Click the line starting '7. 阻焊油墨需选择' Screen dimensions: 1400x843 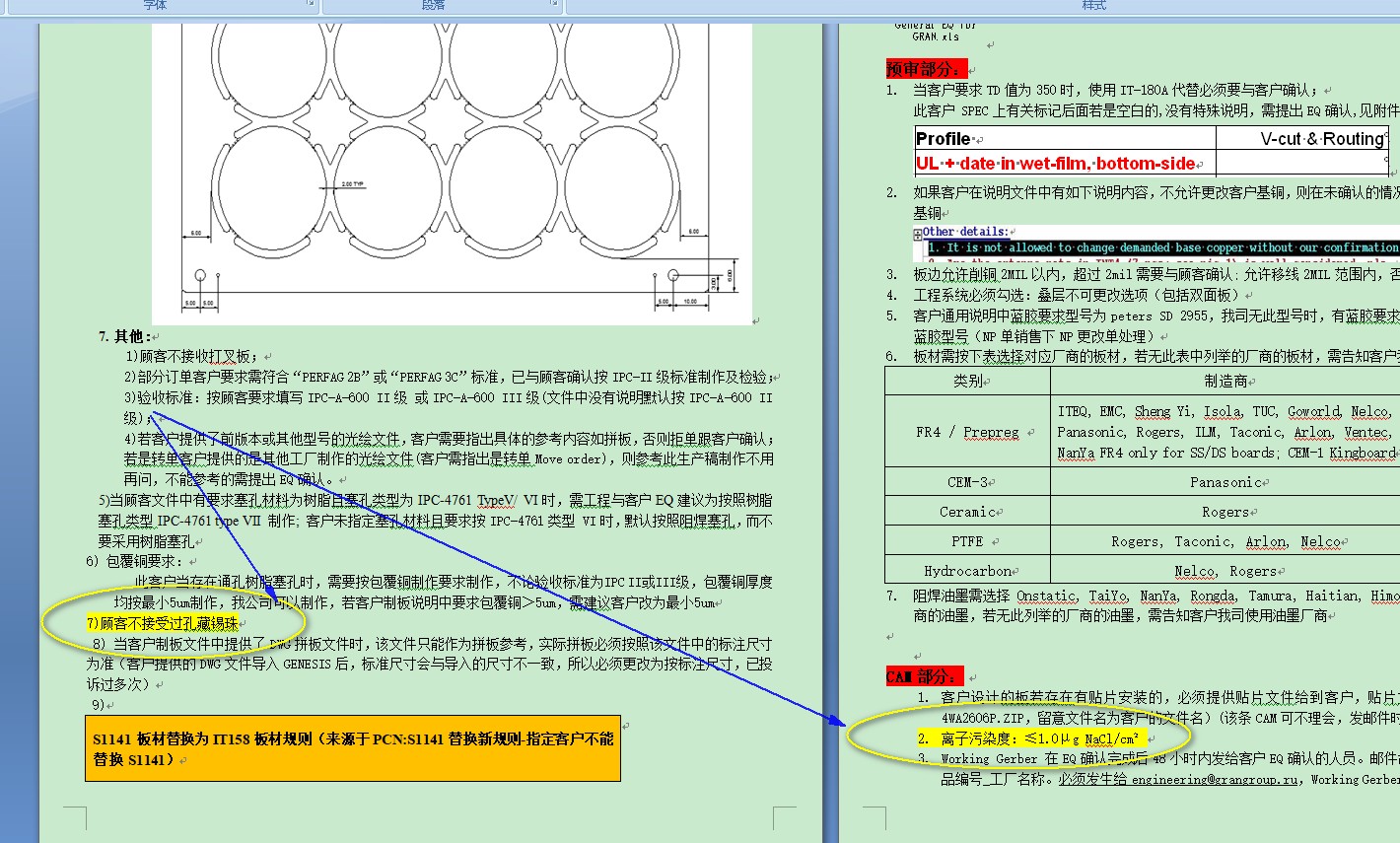(x=1143, y=596)
